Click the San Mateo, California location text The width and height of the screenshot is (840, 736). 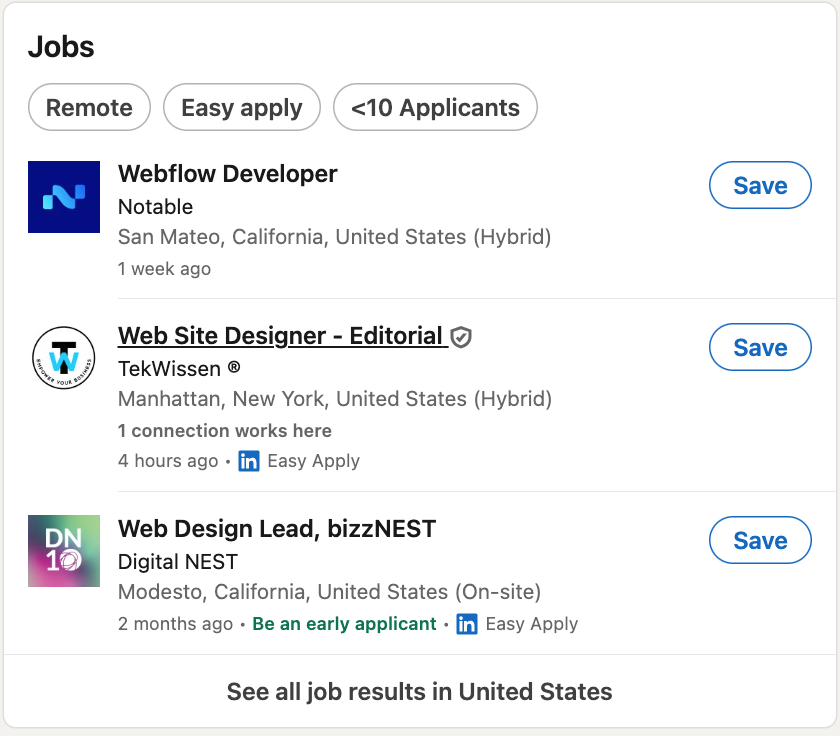[x=334, y=237]
